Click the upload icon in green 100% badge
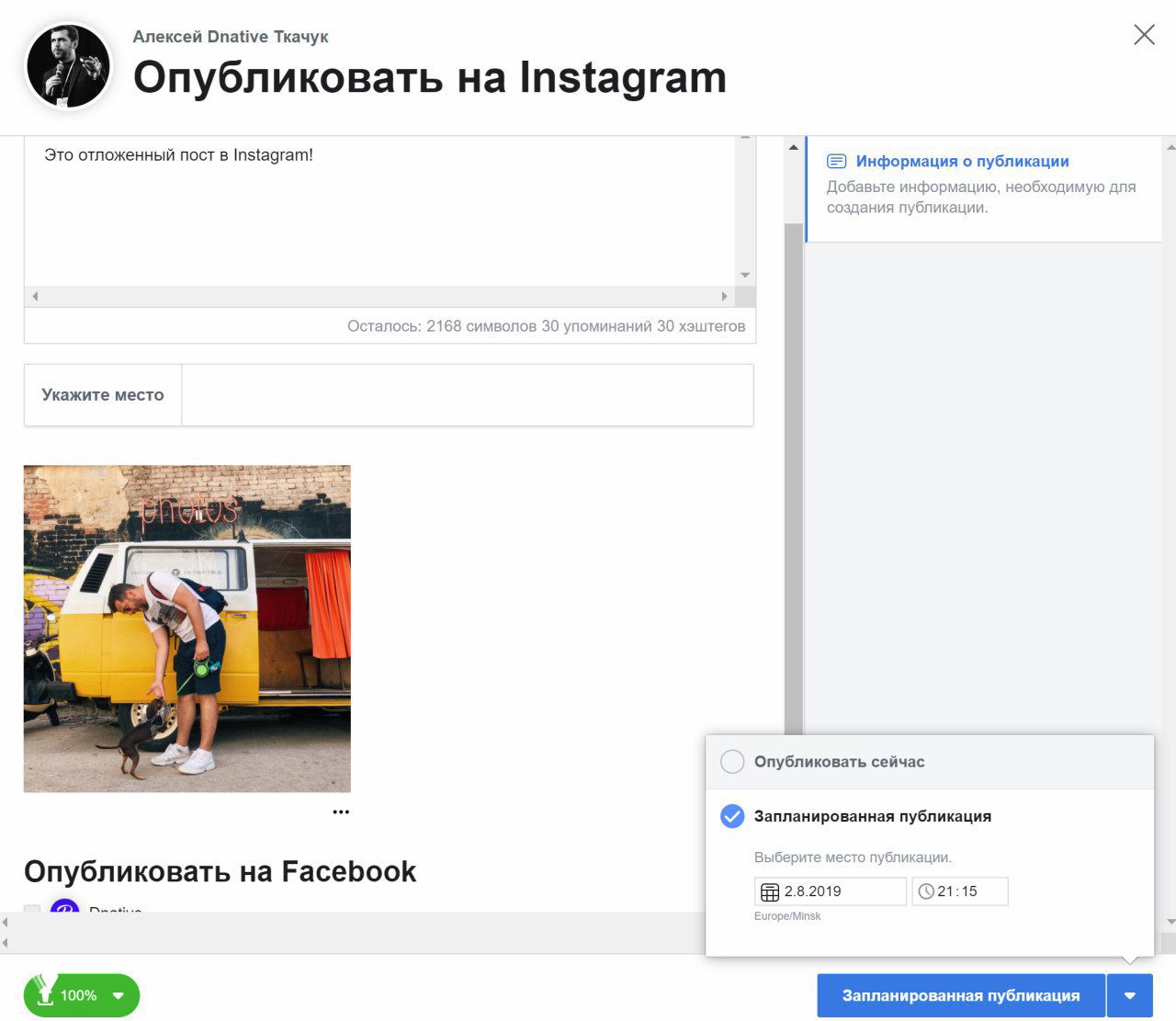 tap(43, 994)
